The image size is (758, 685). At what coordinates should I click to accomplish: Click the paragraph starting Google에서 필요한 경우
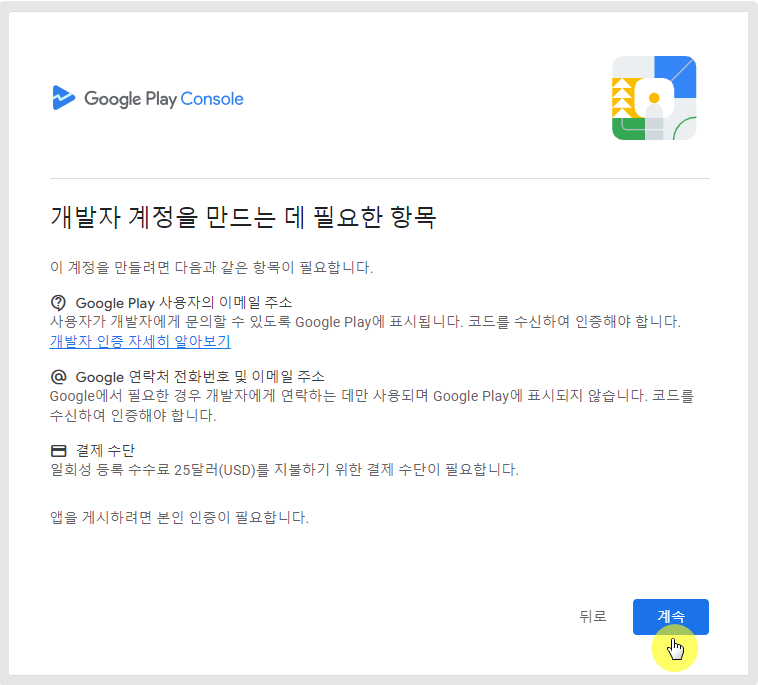[x=372, y=406]
